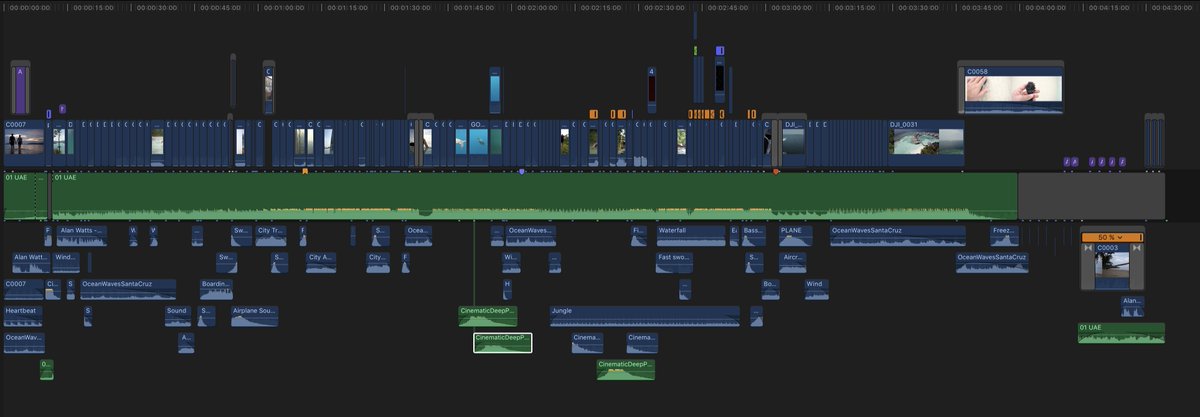Image resolution: width=1200 pixels, height=417 pixels.
Task: Select the PLANE audio clip
Action: click(795, 235)
